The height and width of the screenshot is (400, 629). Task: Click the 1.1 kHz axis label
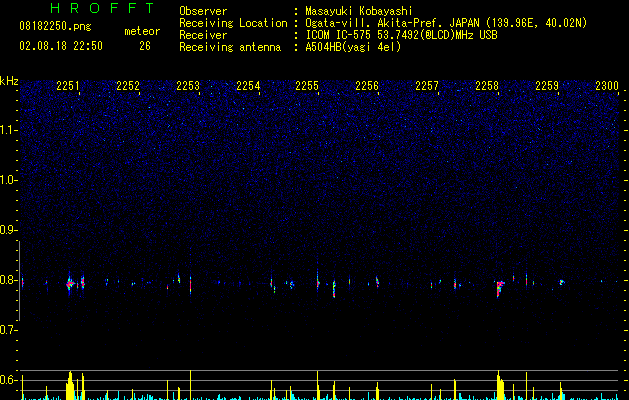[x=7, y=130]
